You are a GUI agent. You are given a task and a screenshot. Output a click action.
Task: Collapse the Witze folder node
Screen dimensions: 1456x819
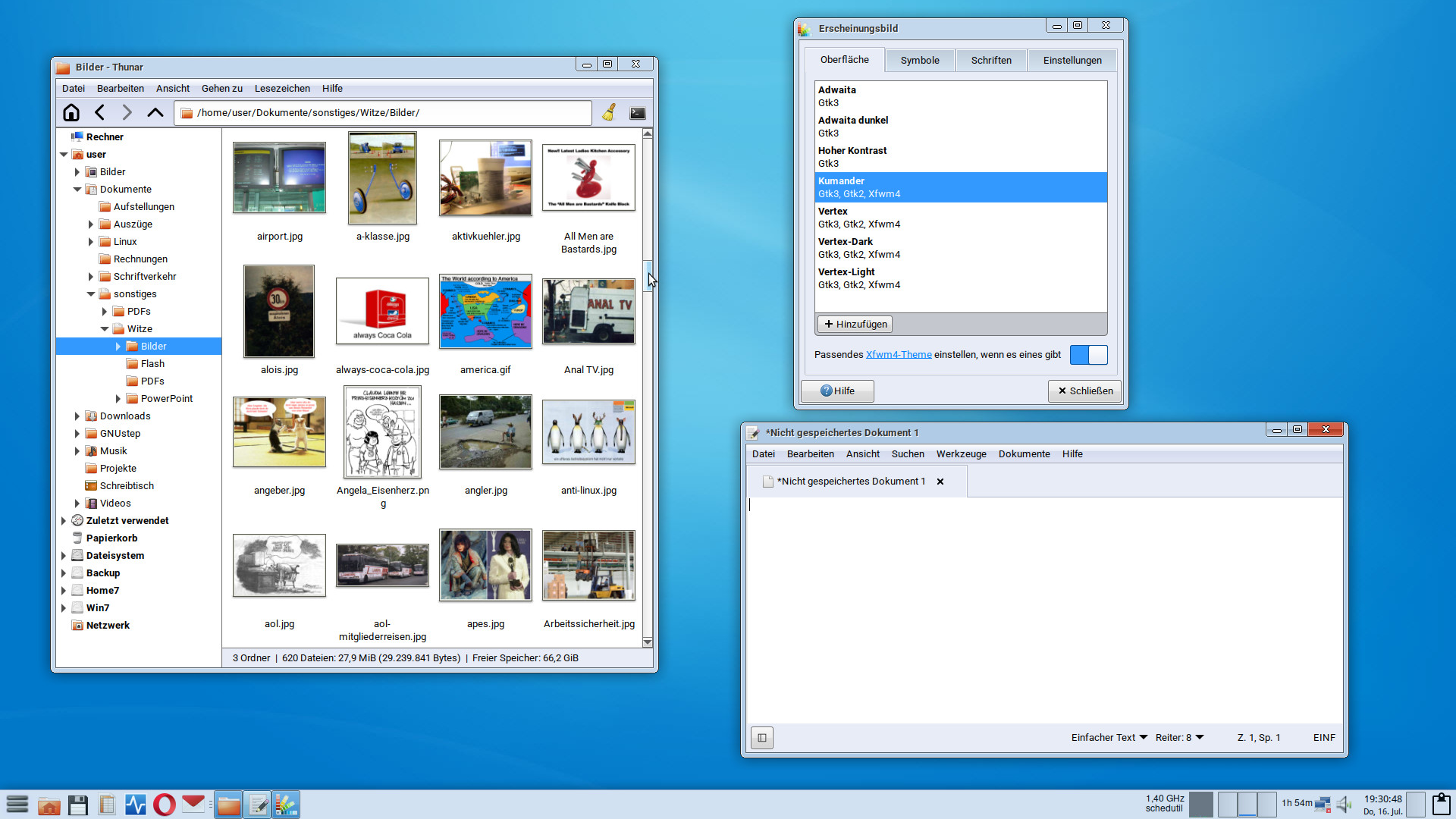pyautogui.click(x=105, y=328)
